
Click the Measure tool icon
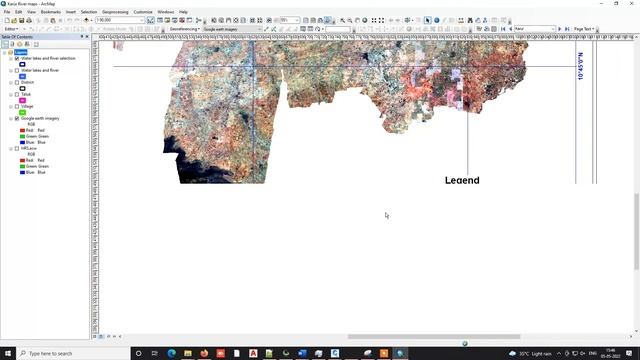point(461,20)
